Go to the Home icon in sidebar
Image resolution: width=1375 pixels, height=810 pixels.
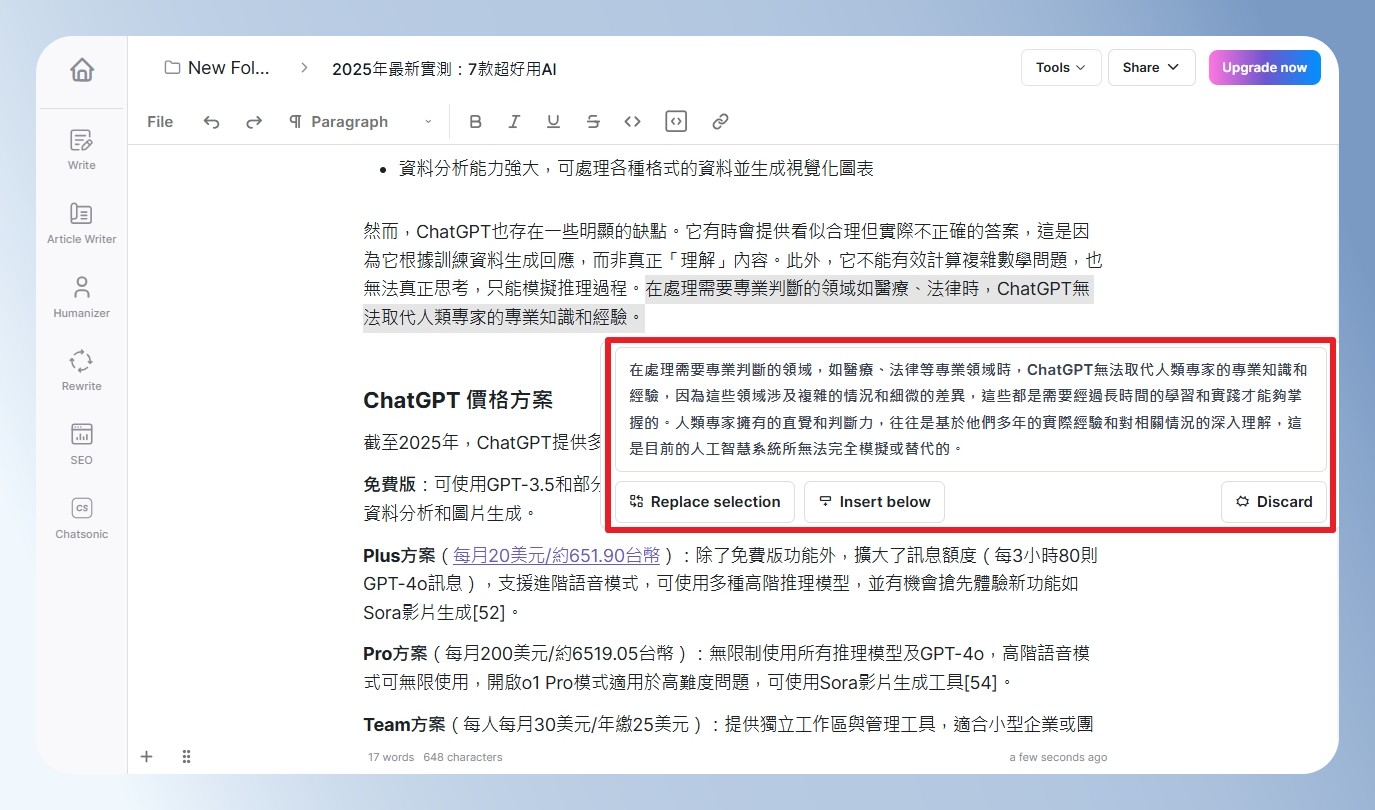click(82, 70)
